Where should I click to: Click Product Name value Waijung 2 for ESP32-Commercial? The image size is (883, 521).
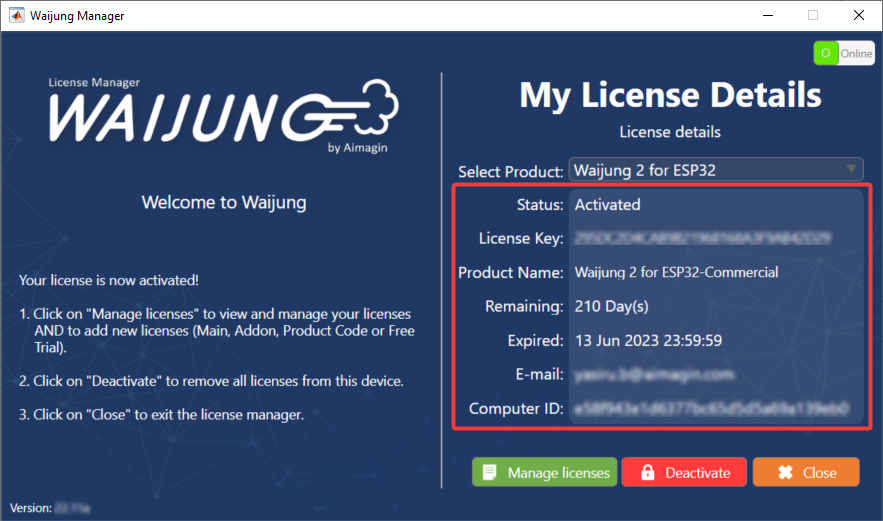(676, 273)
